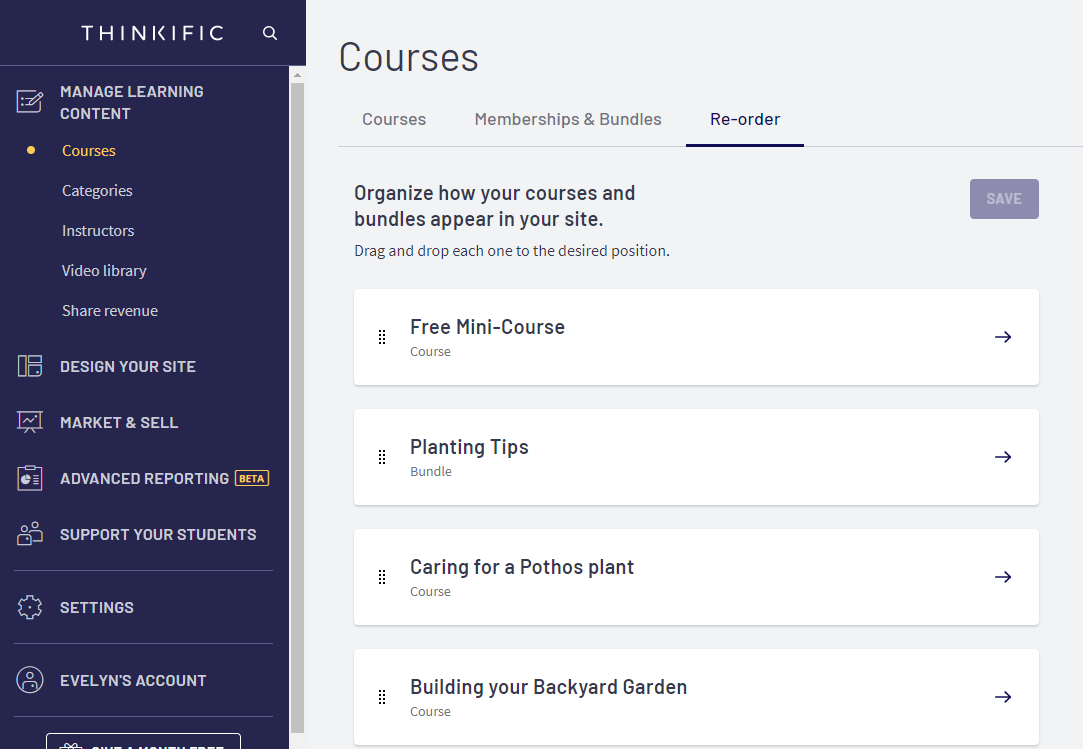Select the Re-order tab

(745, 120)
